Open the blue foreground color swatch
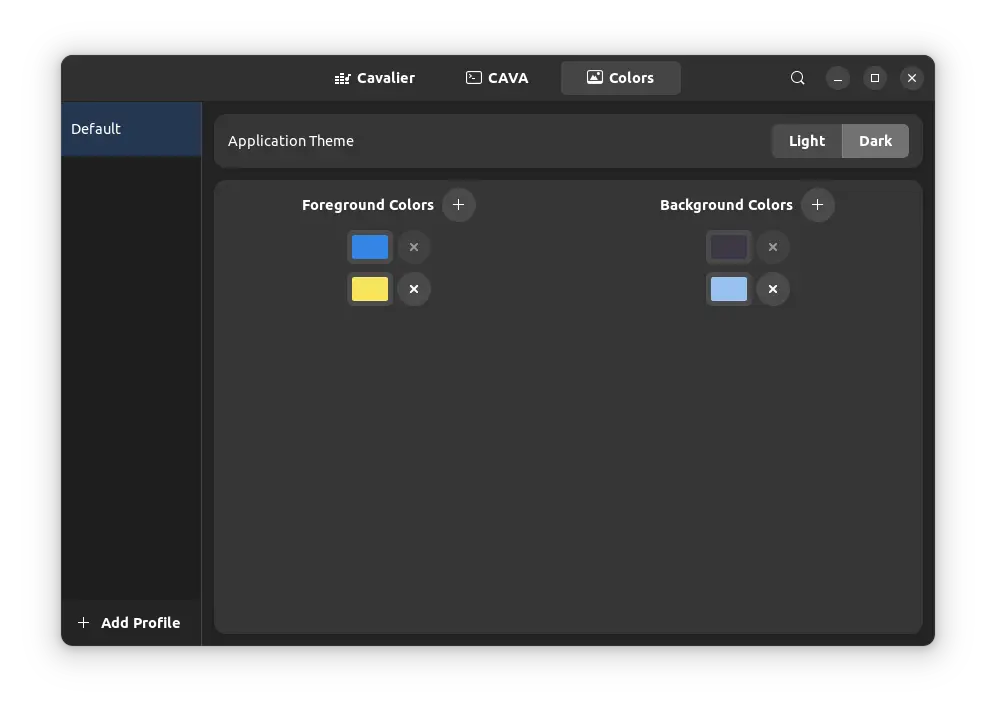 coord(370,247)
